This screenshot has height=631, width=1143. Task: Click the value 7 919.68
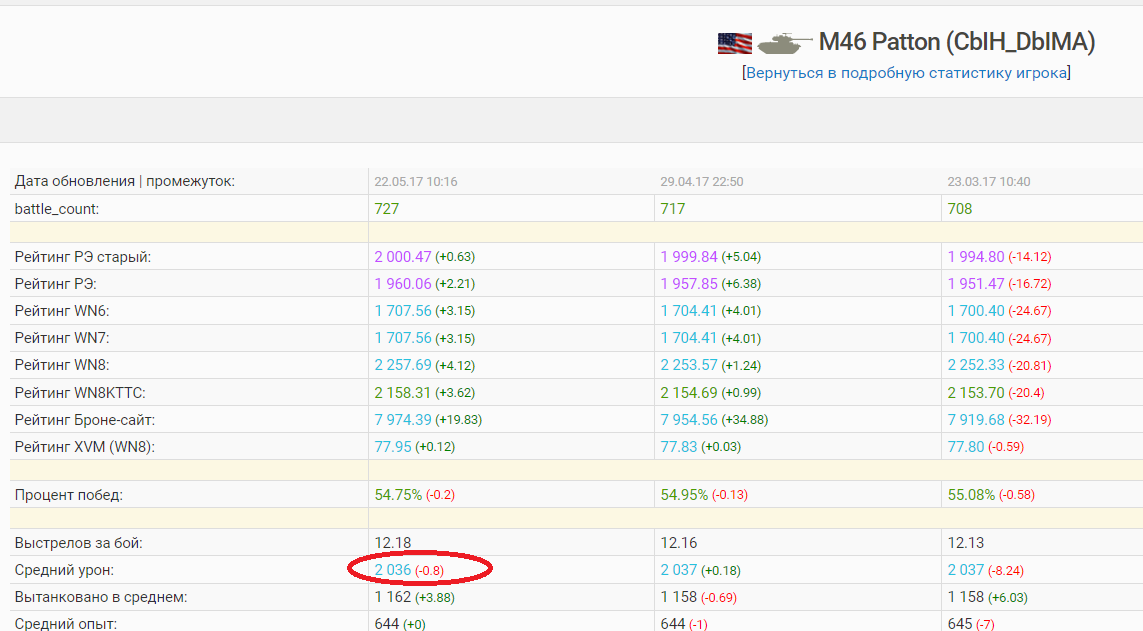click(976, 420)
